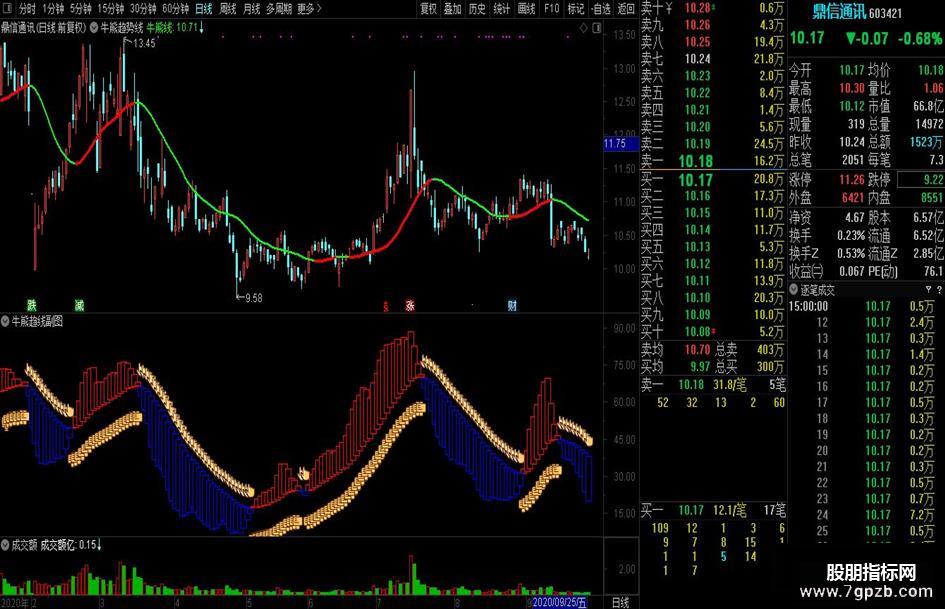The image size is (945, 609).
Task: Click the red $ marker below the chart
Action: (386, 306)
